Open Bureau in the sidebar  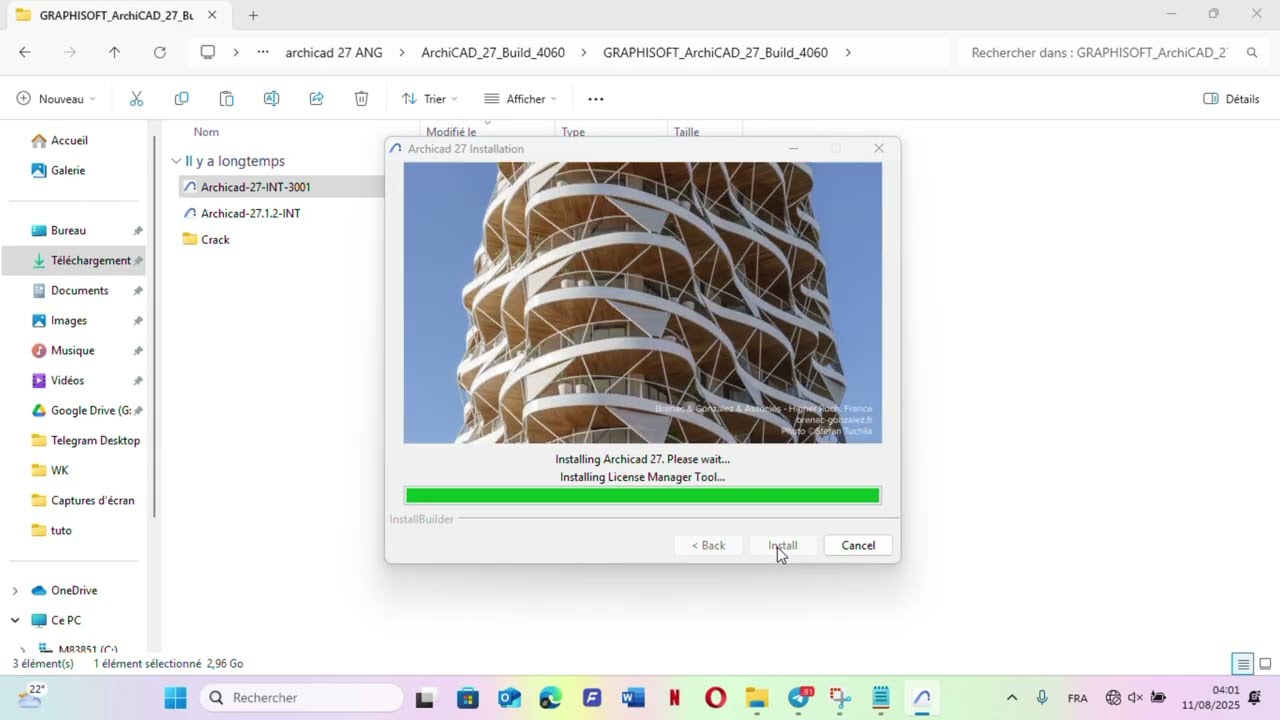[68, 230]
